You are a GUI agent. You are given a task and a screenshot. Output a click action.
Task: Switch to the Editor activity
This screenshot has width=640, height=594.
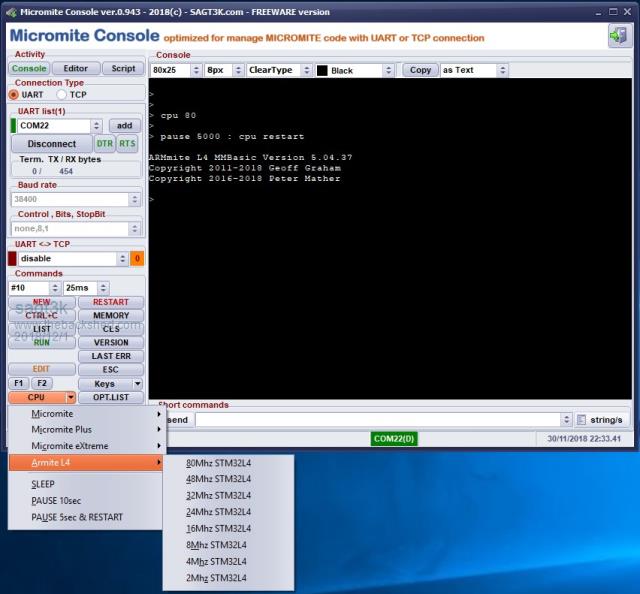76,69
